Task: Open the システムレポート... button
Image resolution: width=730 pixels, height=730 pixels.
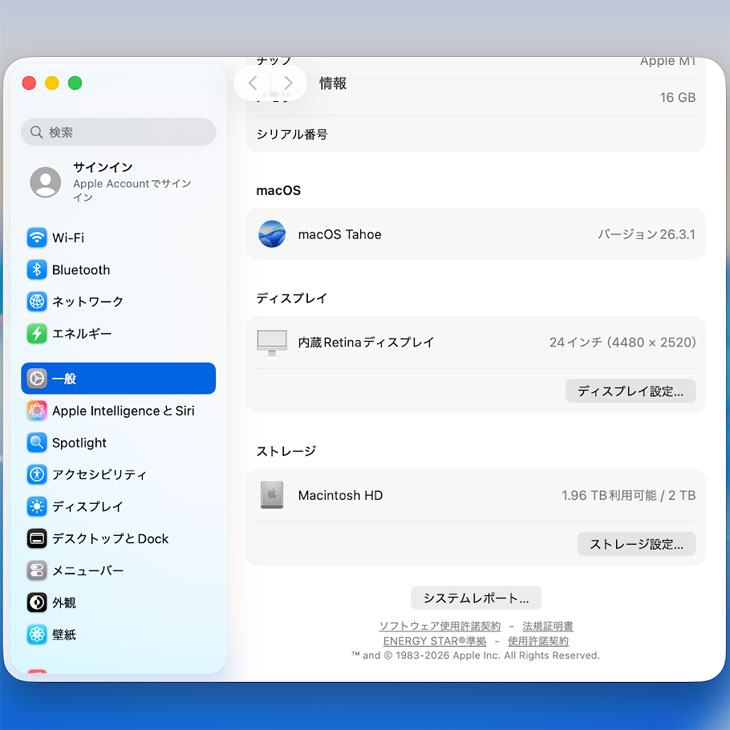Action: coord(476,598)
